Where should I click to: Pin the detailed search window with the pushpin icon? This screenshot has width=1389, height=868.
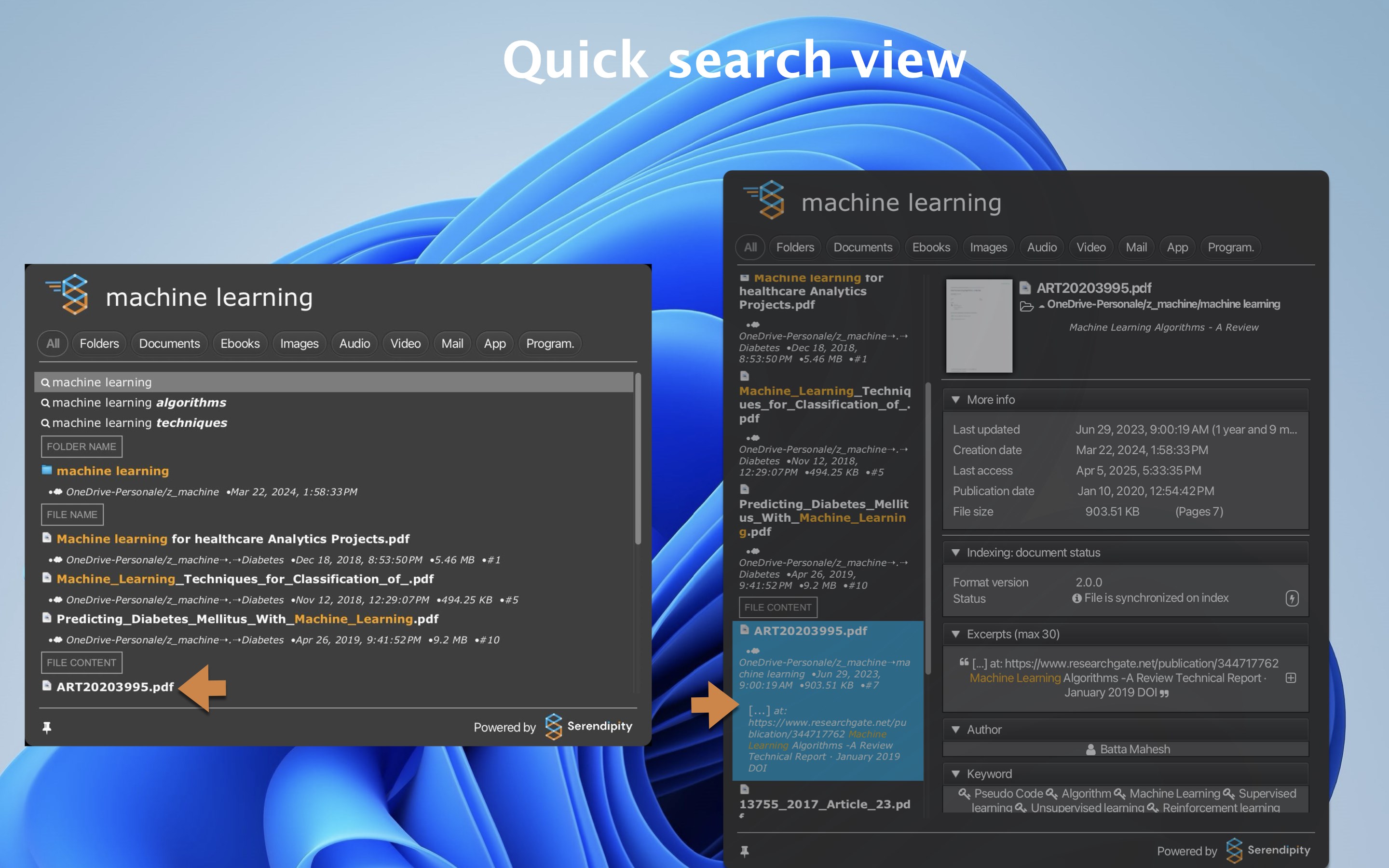(745, 851)
